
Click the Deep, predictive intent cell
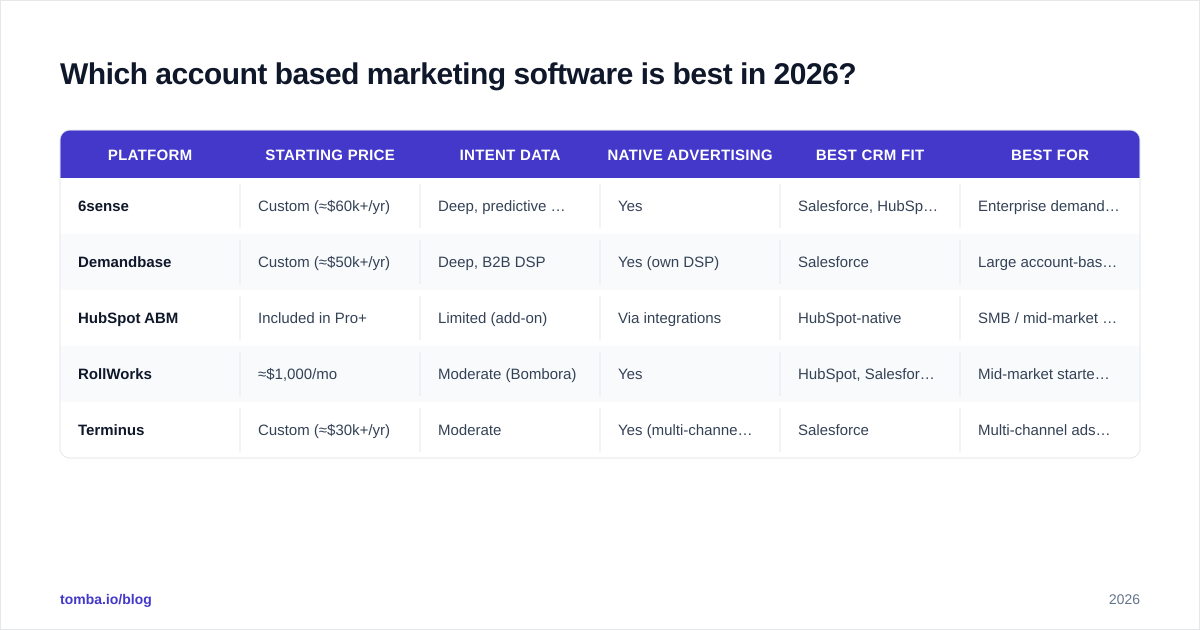click(510, 206)
